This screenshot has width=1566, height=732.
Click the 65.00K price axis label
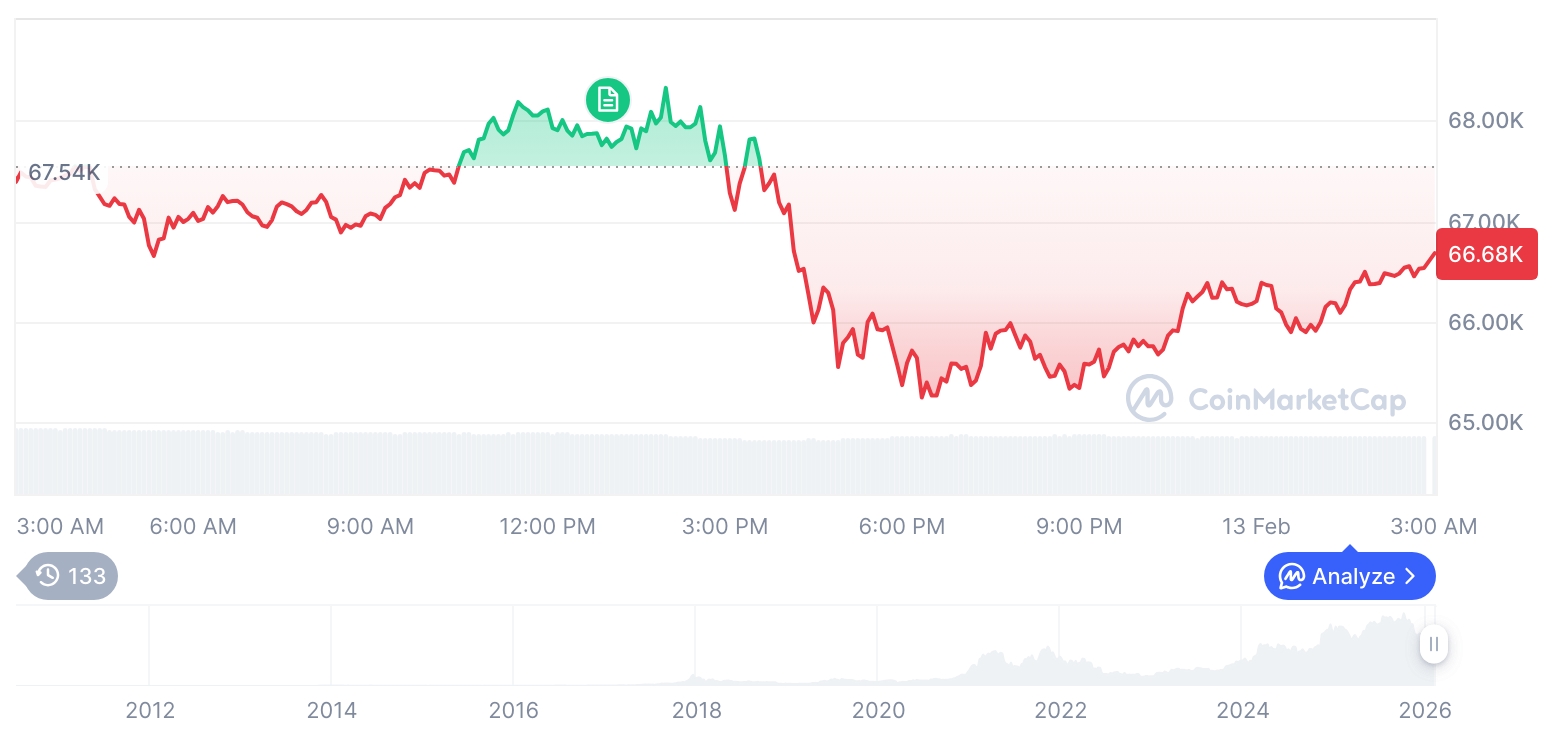coord(1485,422)
